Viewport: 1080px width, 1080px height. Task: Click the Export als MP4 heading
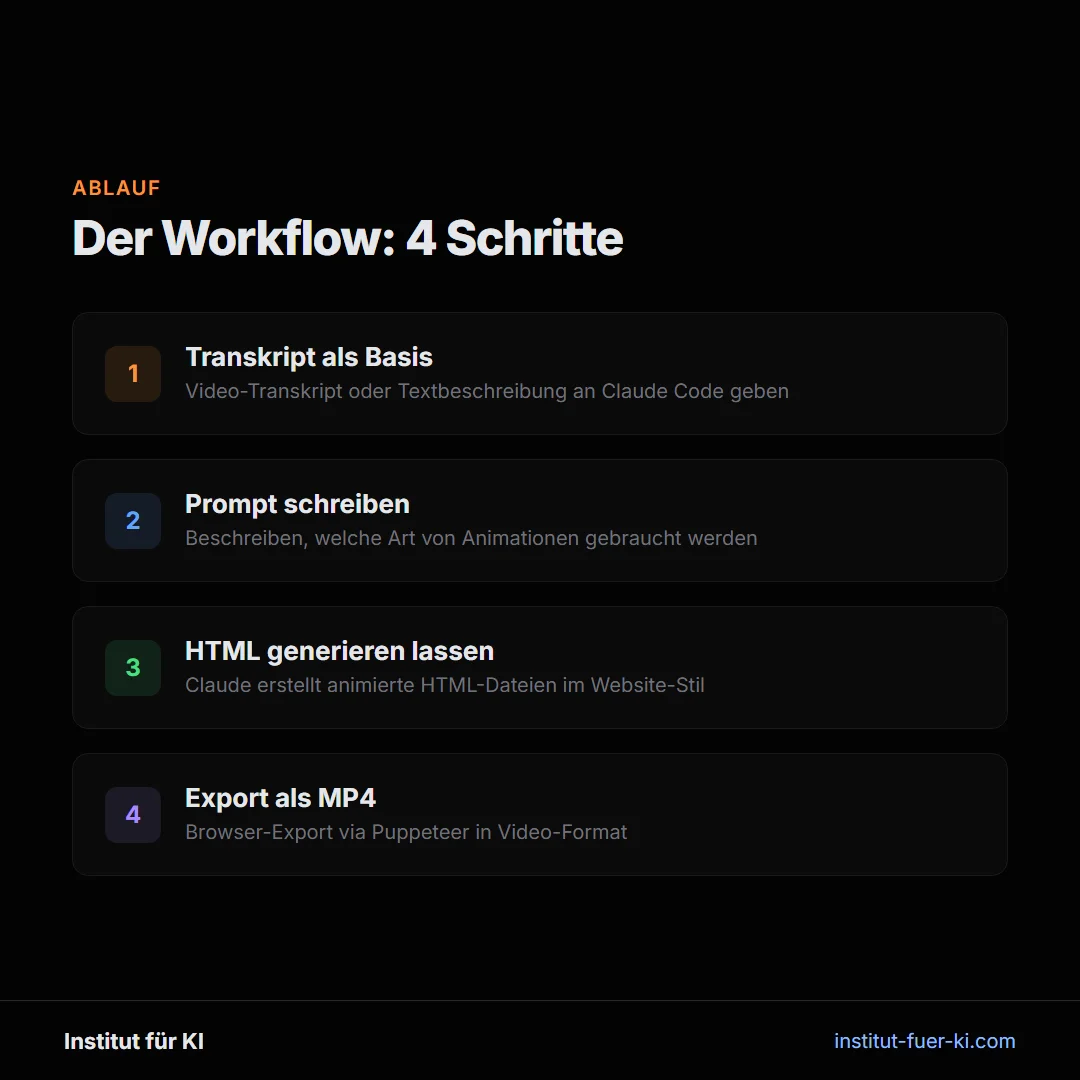tap(280, 797)
